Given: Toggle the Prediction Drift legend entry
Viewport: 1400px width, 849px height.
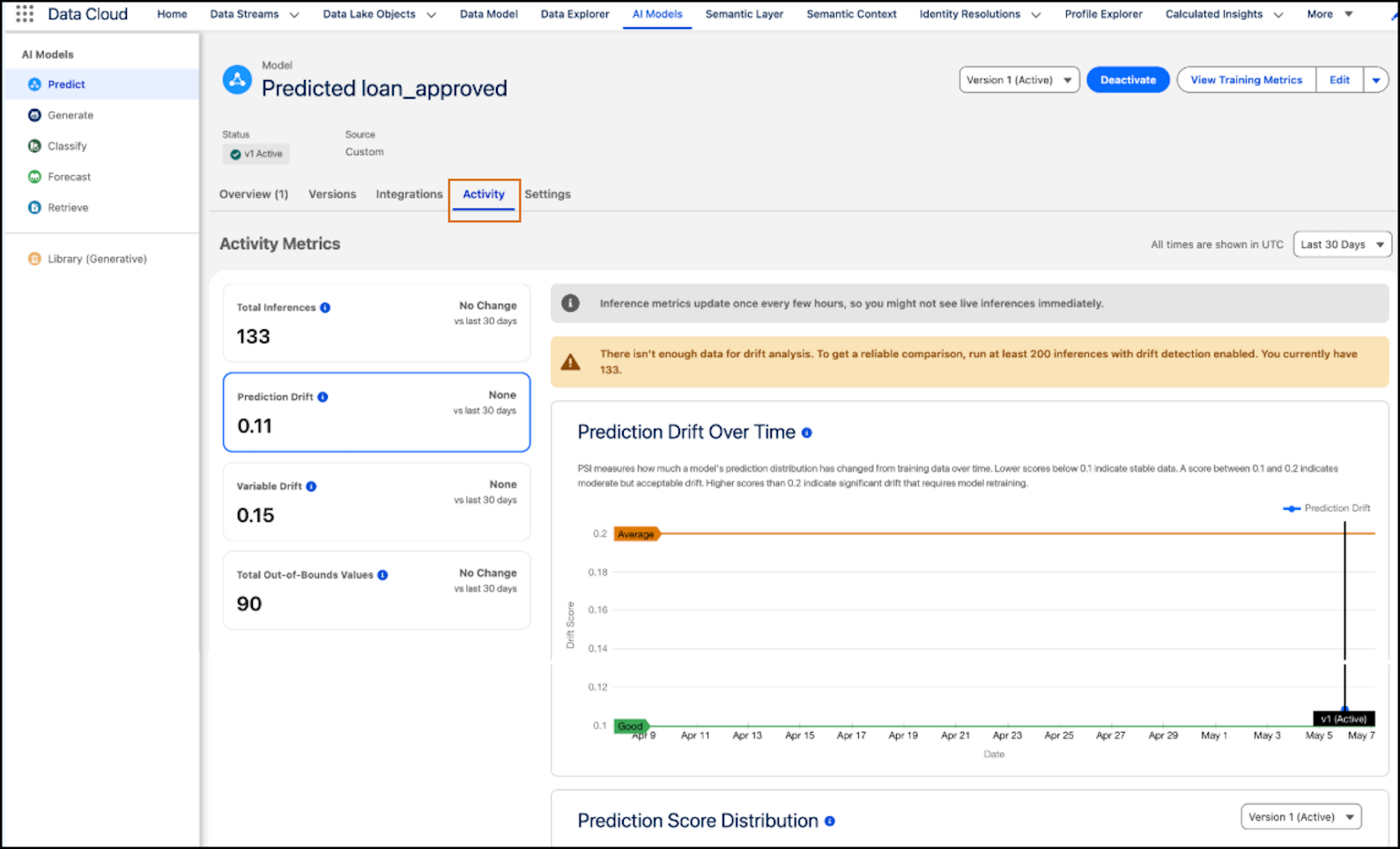Looking at the screenshot, I should (1326, 508).
